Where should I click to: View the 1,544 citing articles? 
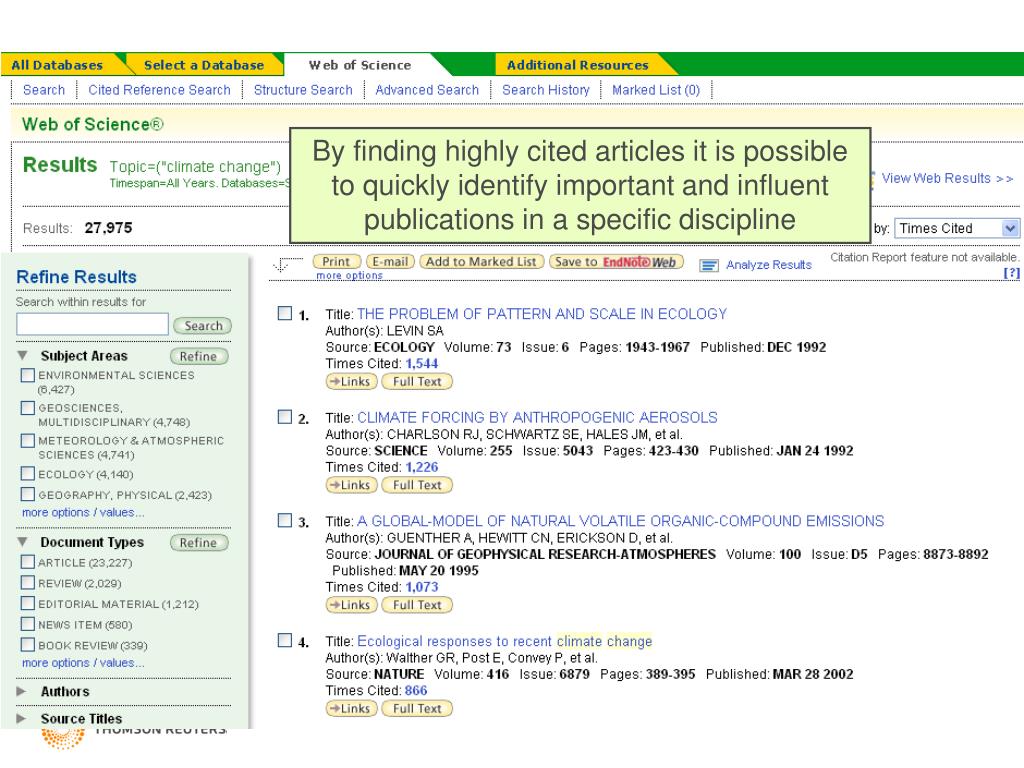click(422, 363)
